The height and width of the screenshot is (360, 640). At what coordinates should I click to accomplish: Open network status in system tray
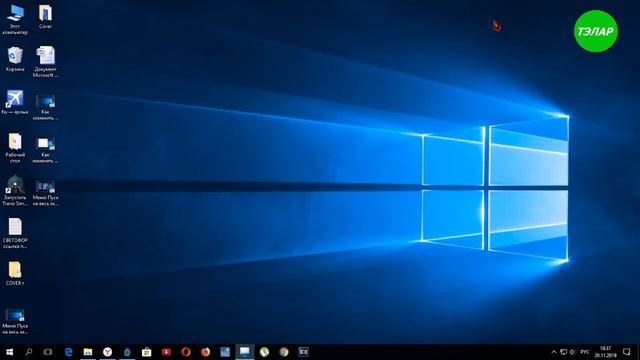pos(564,352)
